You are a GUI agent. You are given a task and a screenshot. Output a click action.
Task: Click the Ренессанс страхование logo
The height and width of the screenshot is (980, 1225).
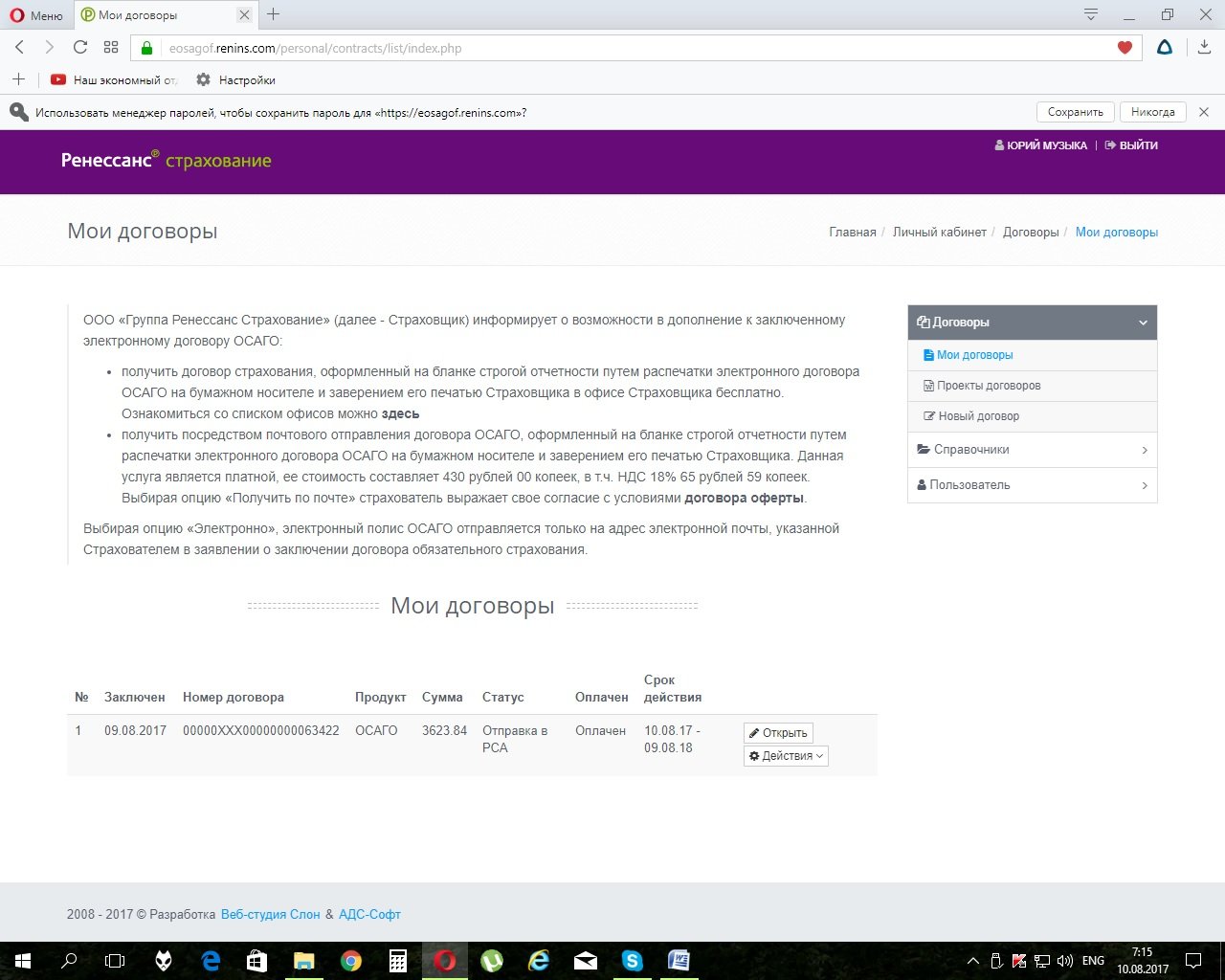coord(167,160)
